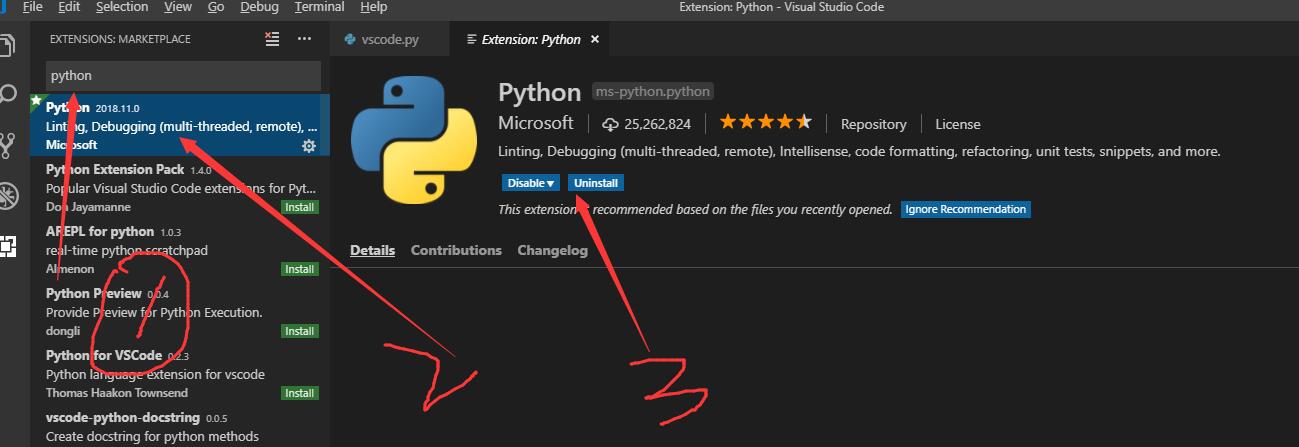Select the Python extension by Microsoft in the list

pos(180,125)
